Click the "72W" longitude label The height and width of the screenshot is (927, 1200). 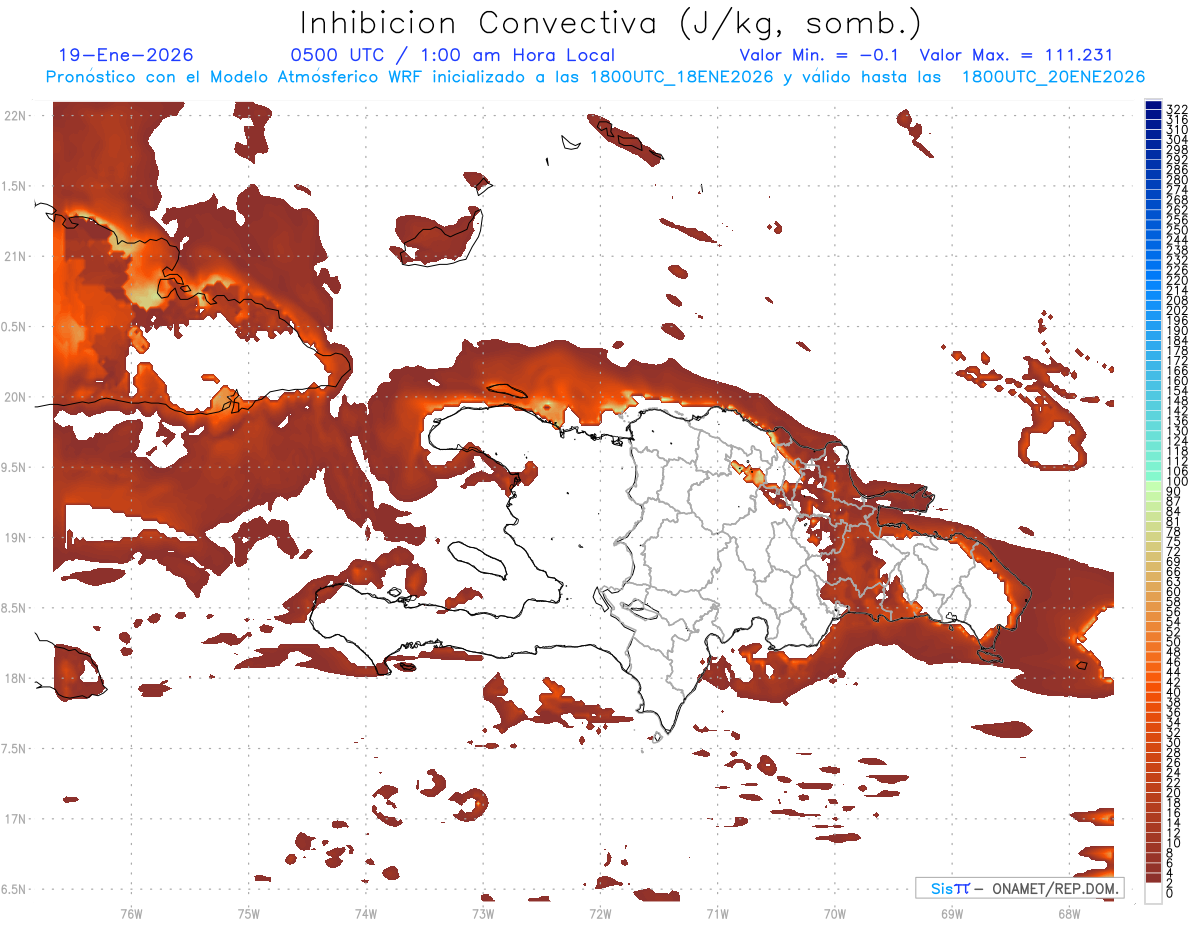point(600,913)
